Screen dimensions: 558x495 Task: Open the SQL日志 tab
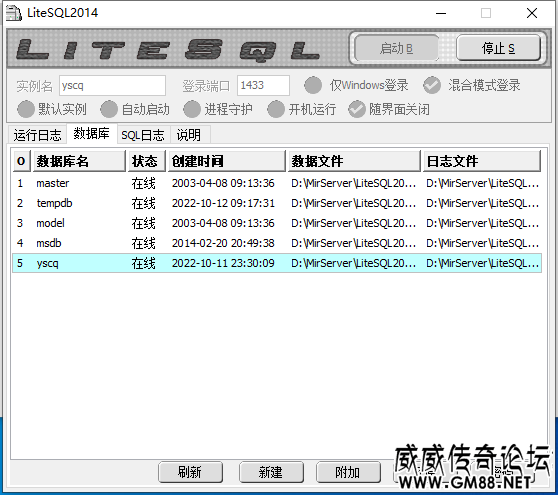[143, 135]
